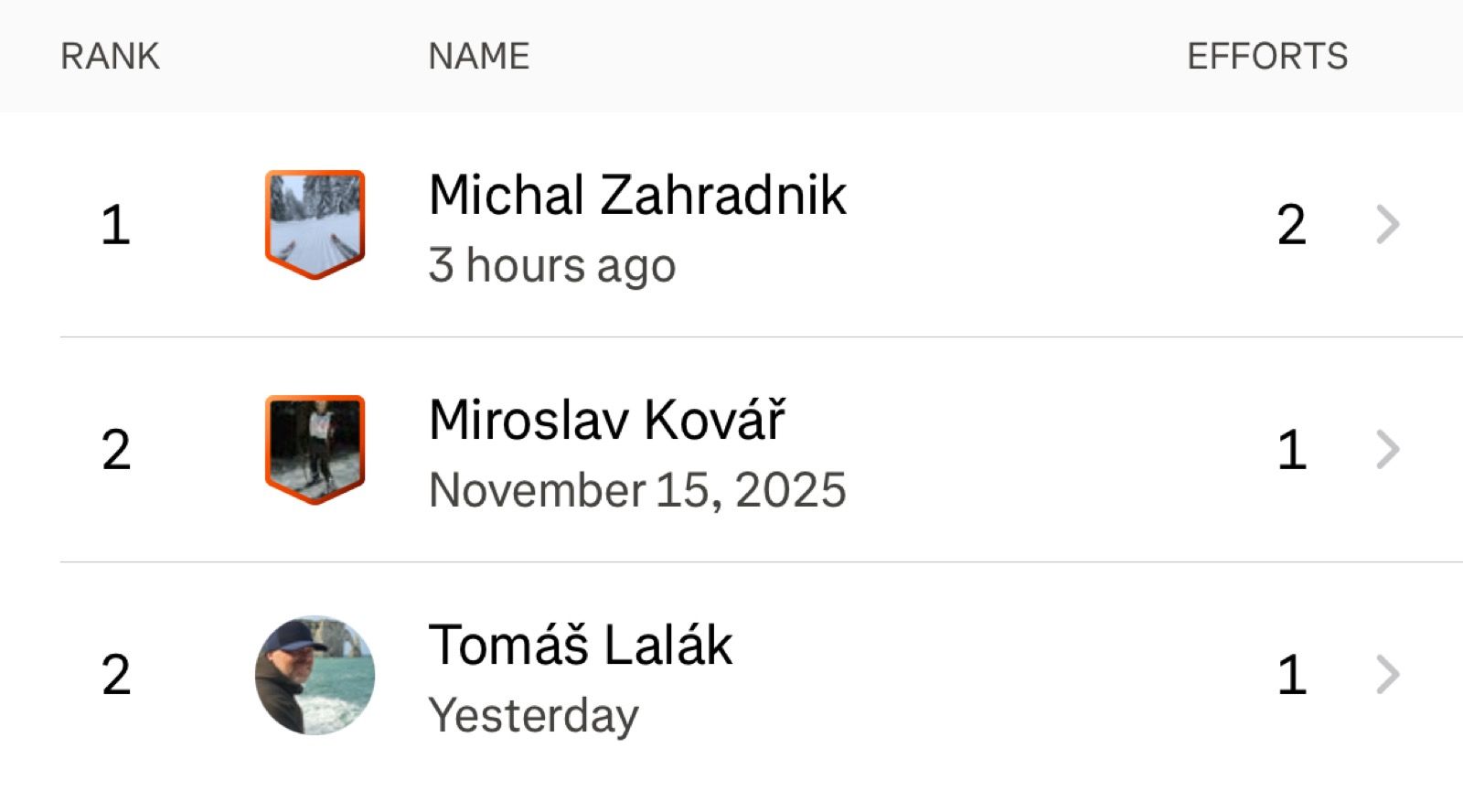Screen dimensions: 1463x812
Task: Click '3 hours ago' timestamp
Action: pos(551,266)
